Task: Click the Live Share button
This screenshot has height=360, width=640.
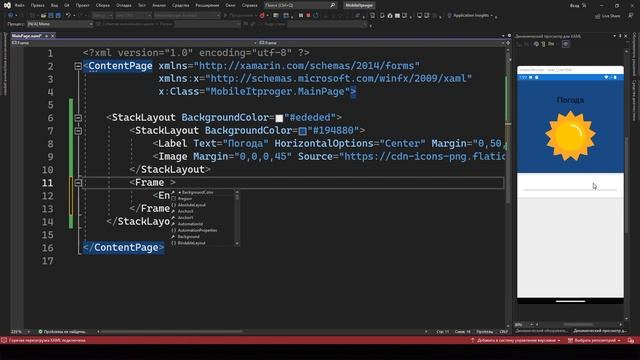Action: point(607,16)
